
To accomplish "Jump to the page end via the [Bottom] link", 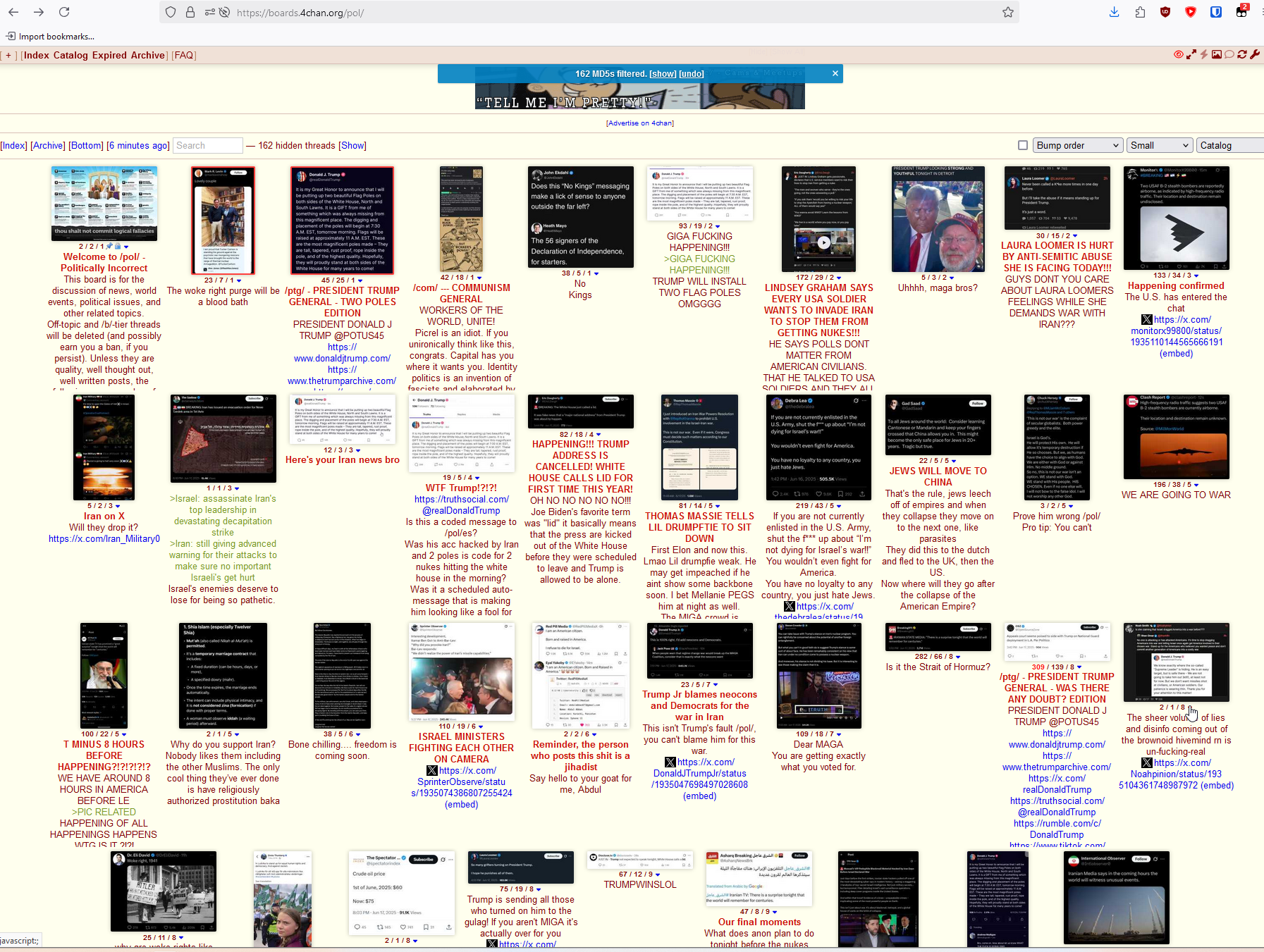I will (86, 145).
